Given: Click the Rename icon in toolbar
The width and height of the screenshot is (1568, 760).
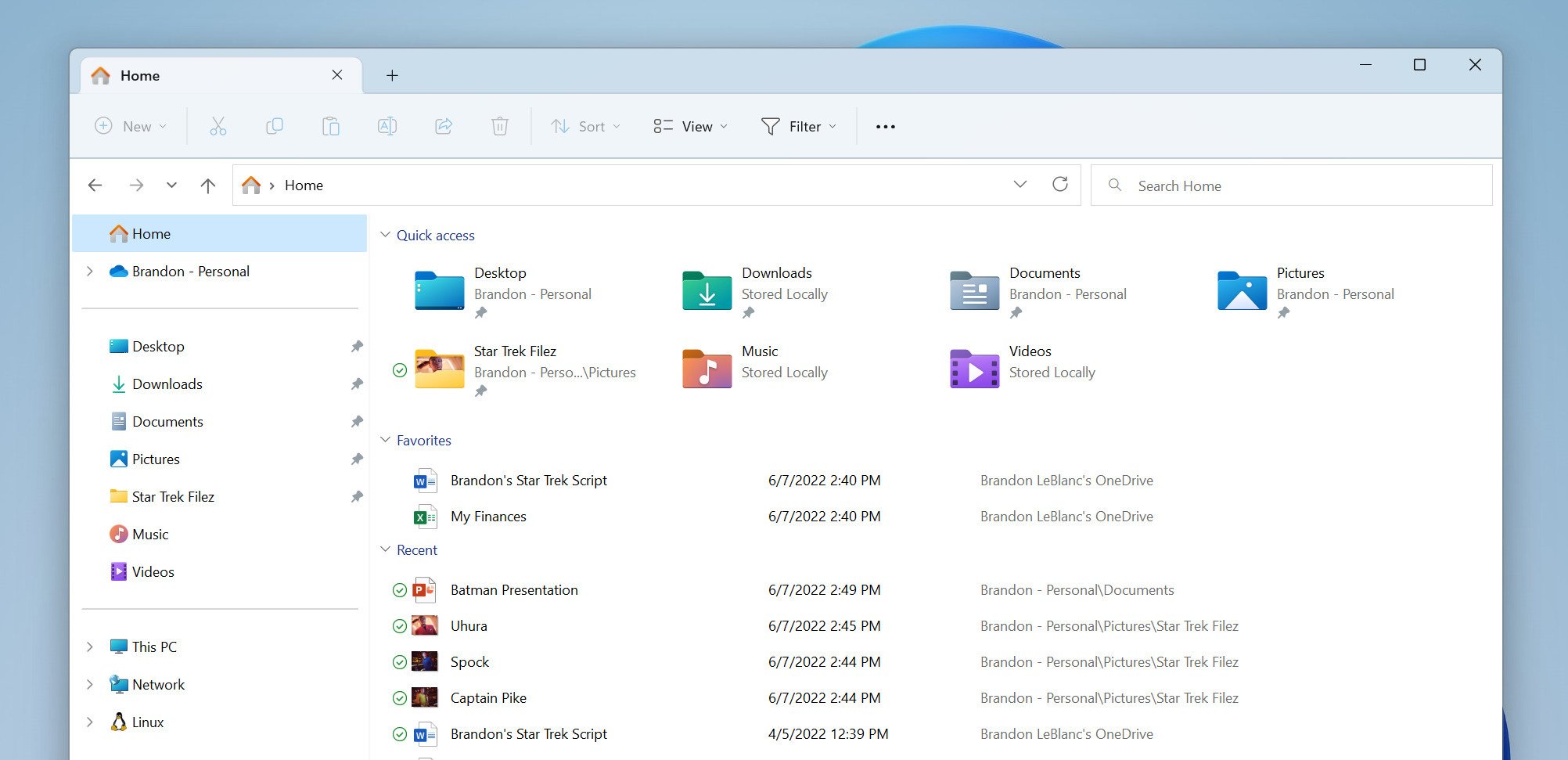Looking at the screenshot, I should point(387,126).
